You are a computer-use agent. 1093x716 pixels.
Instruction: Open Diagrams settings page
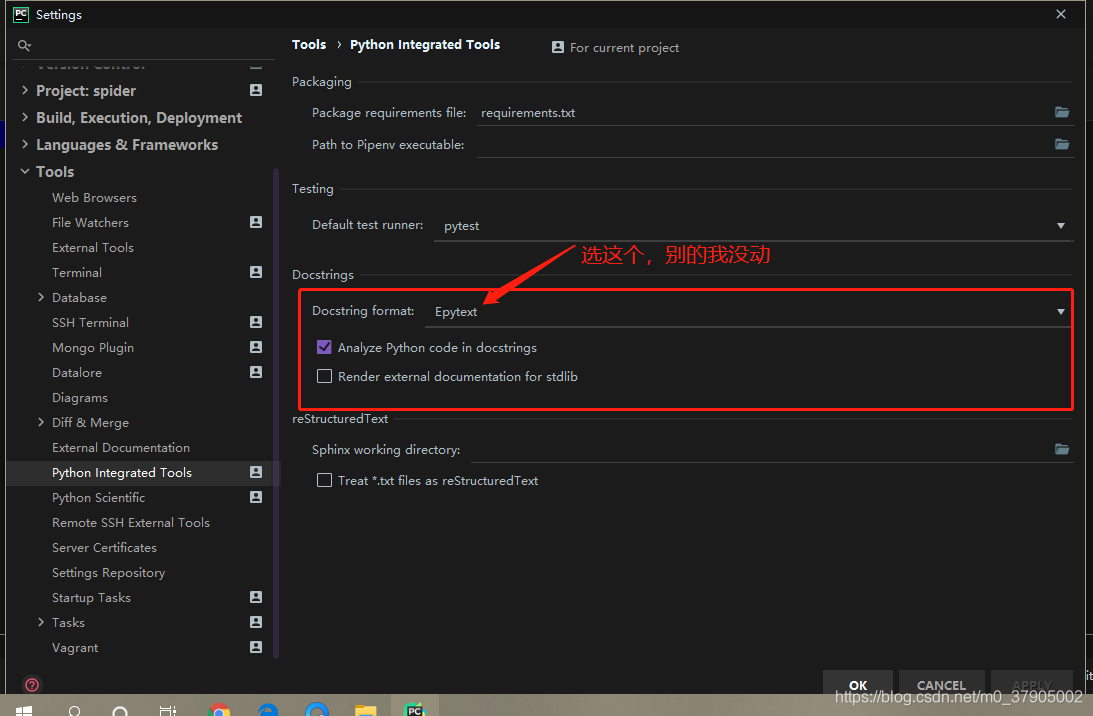(x=79, y=397)
